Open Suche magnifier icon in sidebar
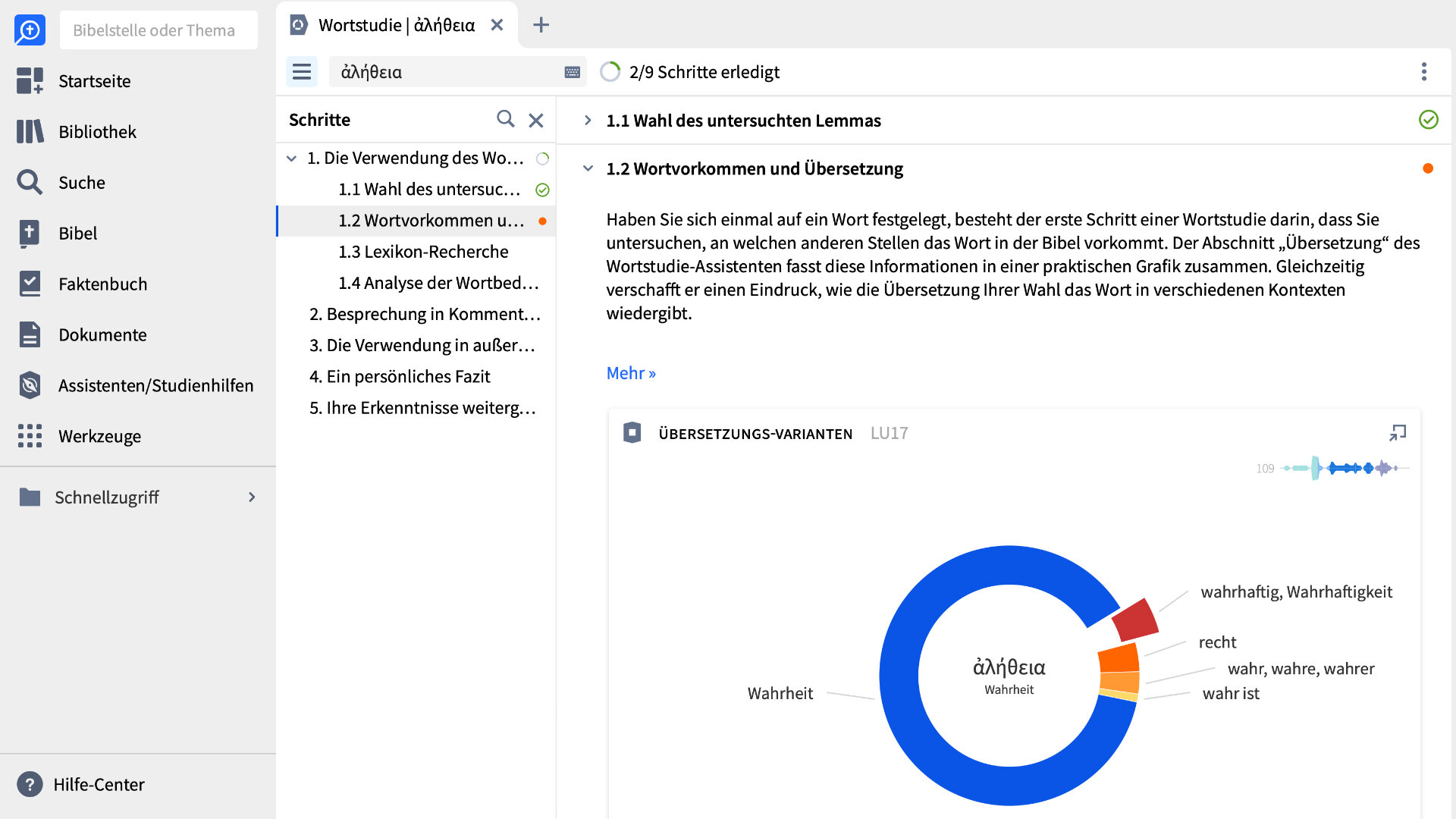 click(30, 182)
